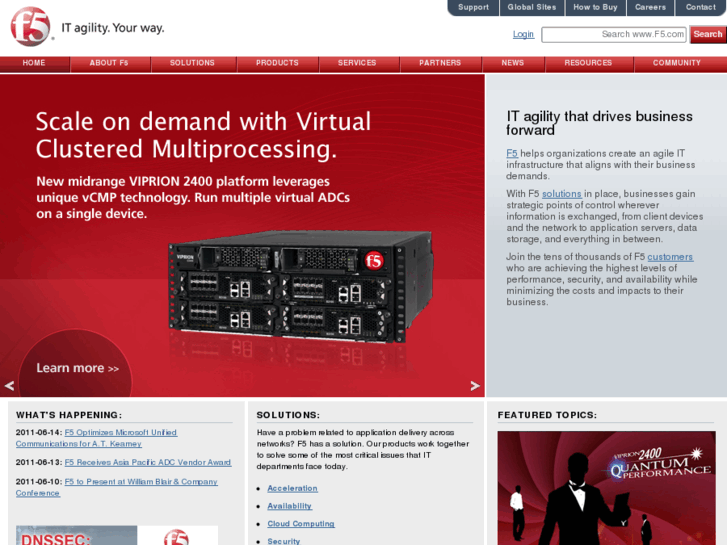Click the VIPRION 2400 Quantum Performance image
The width and height of the screenshot is (727, 545).
606,488
